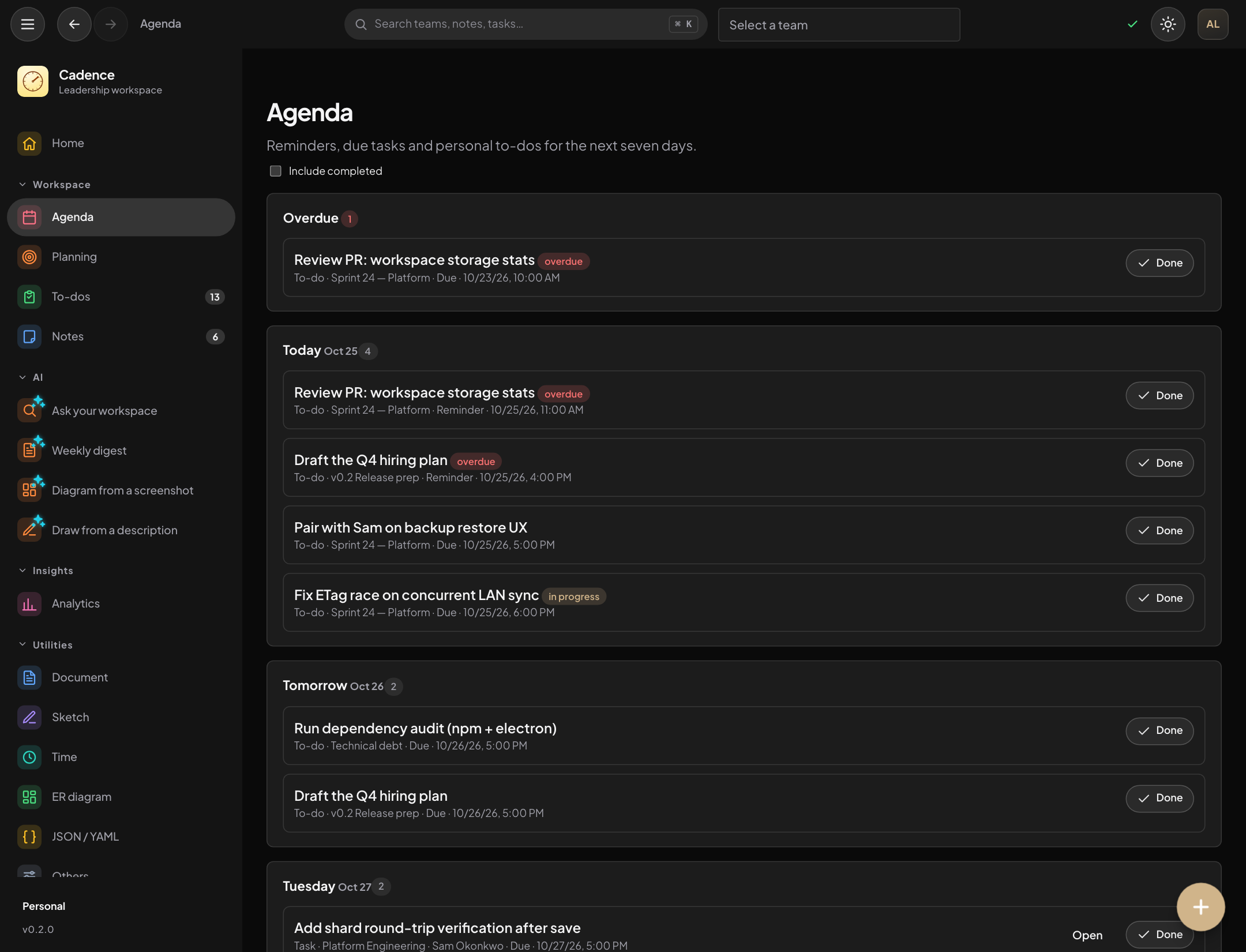The image size is (1246, 952).
Task: Mark overdue section Review PR item Done
Action: (1159, 263)
